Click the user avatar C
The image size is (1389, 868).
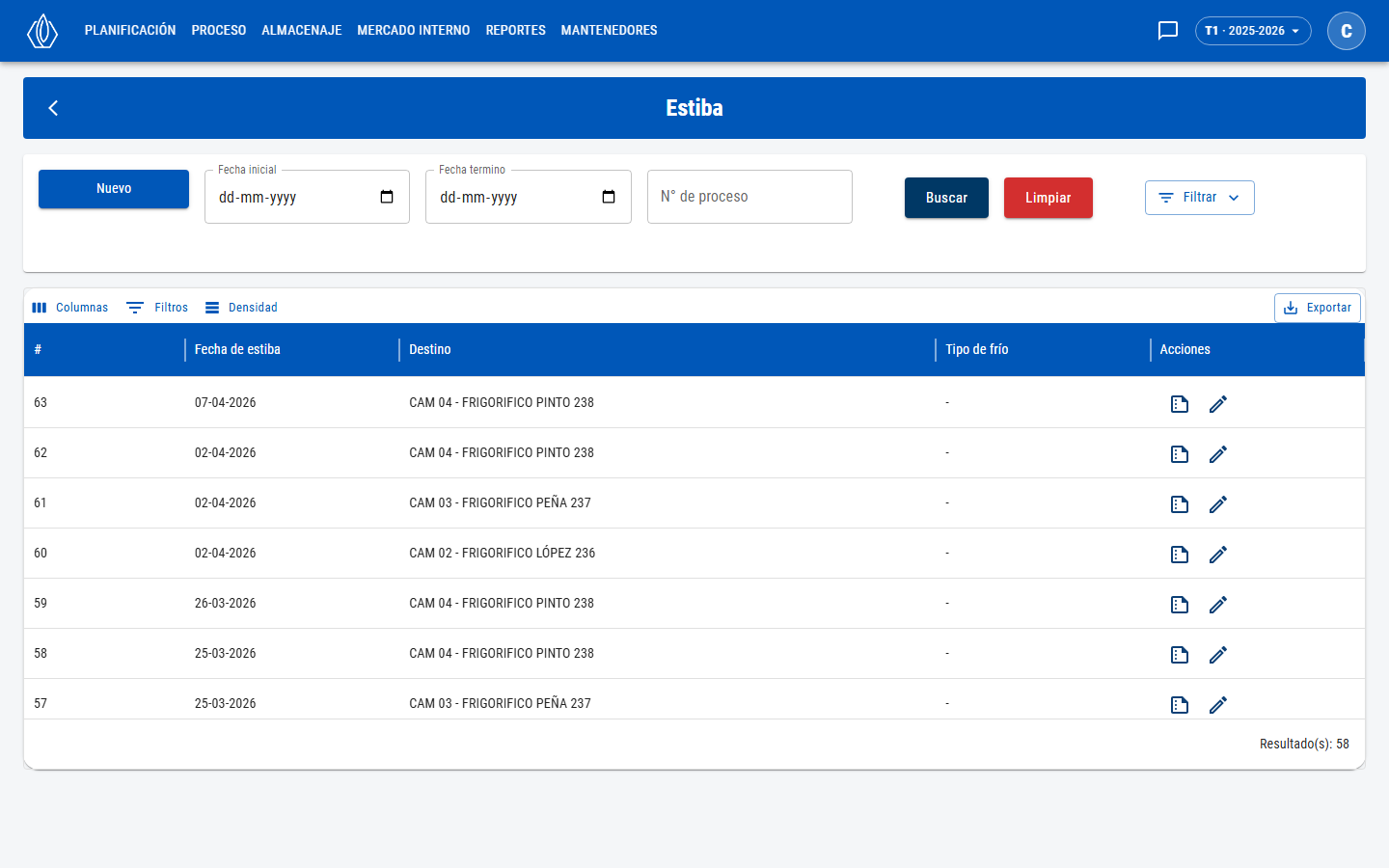click(x=1347, y=31)
